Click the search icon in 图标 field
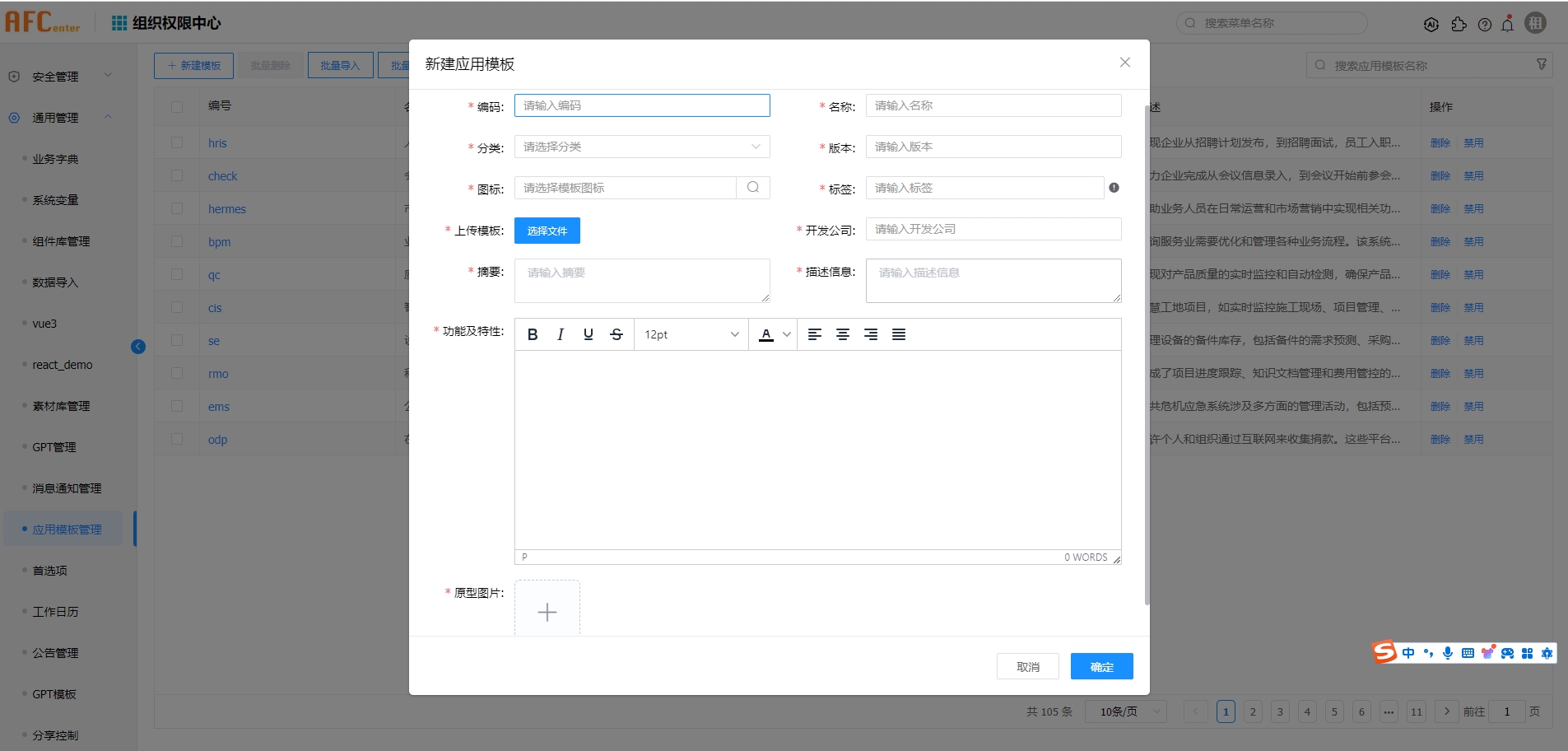1568x751 pixels. tap(753, 188)
